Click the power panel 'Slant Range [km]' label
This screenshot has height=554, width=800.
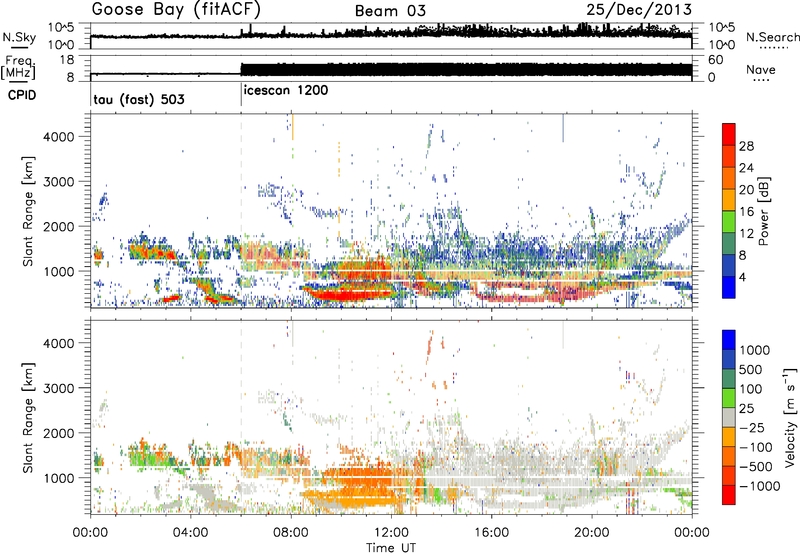28,211
